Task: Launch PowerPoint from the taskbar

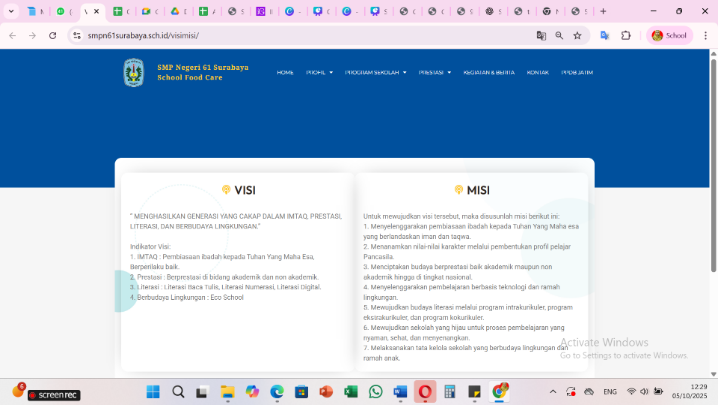Action: [x=326, y=392]
